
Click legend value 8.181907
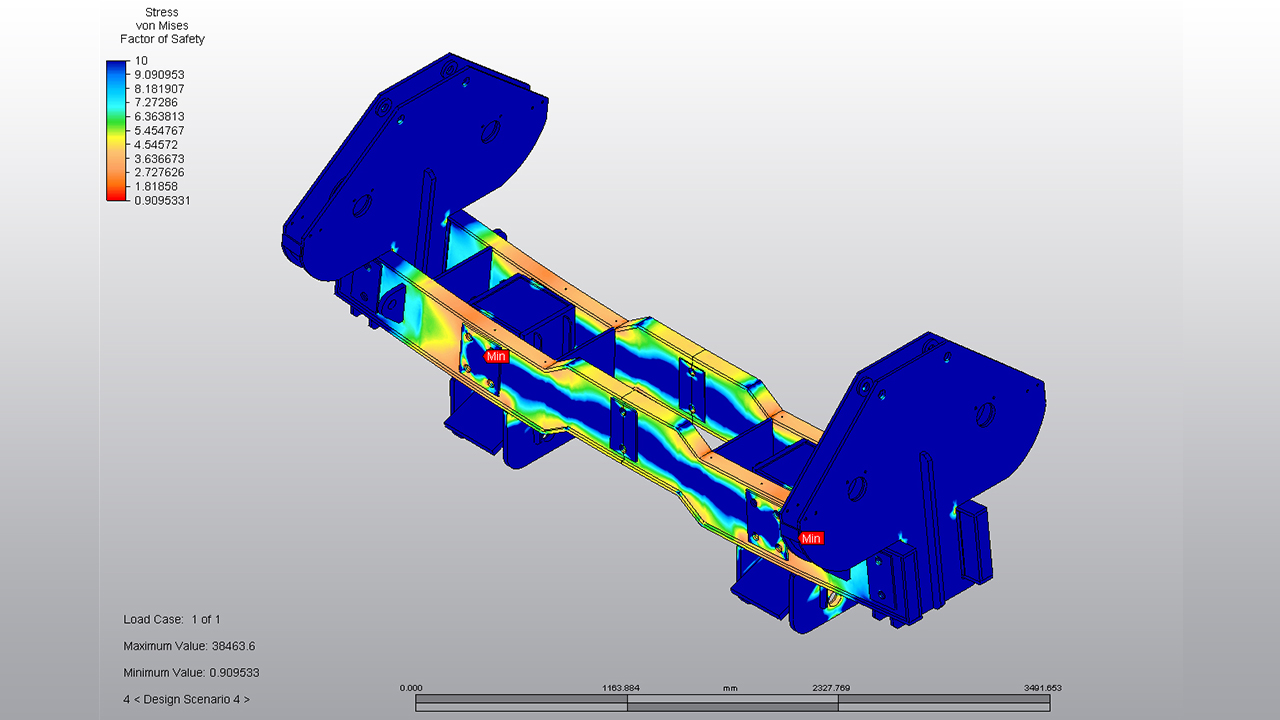pyautogui.click(x=160, y=88)
